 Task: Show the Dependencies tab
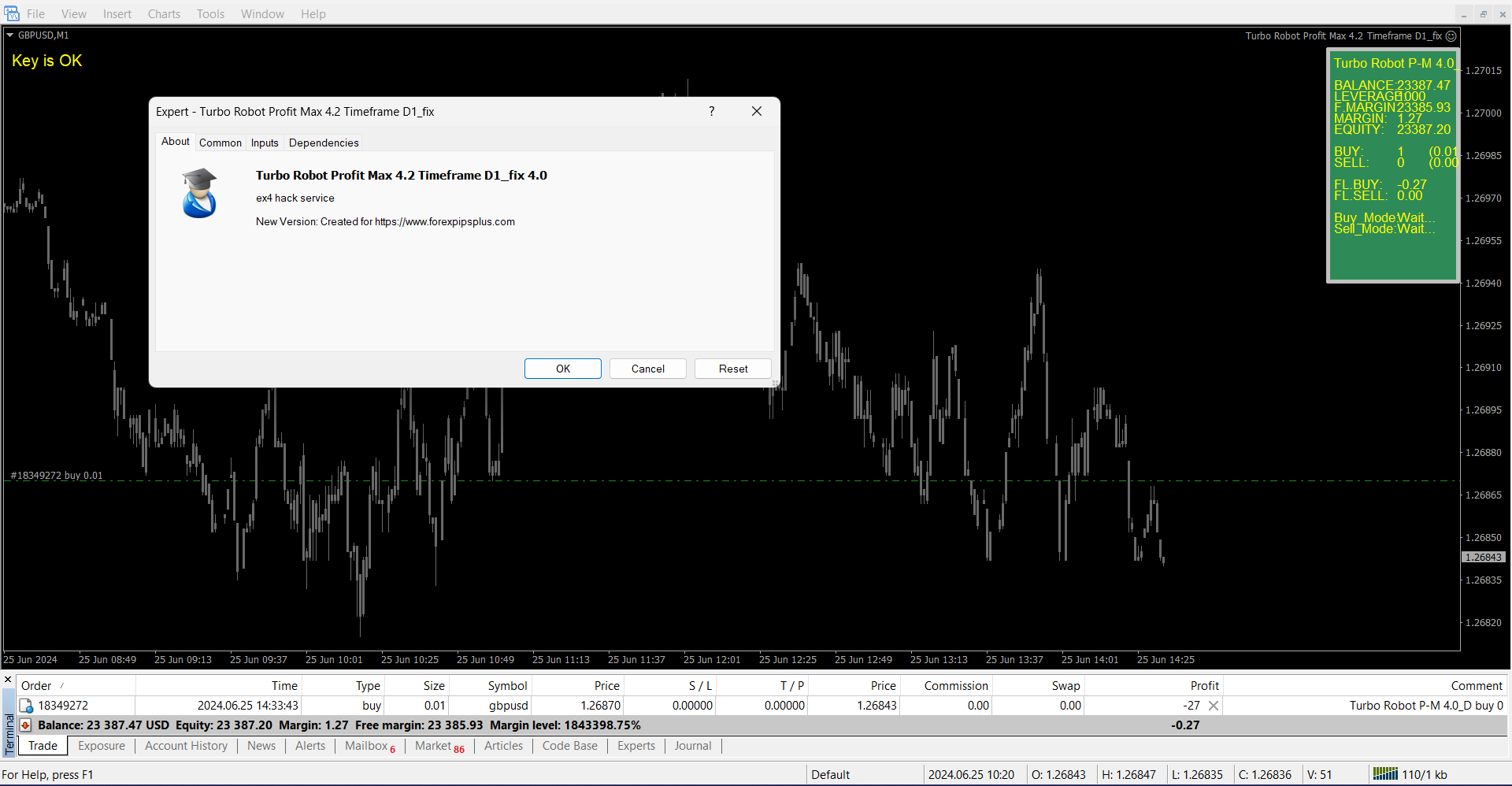pyautogui.click(x=324, y=143)
